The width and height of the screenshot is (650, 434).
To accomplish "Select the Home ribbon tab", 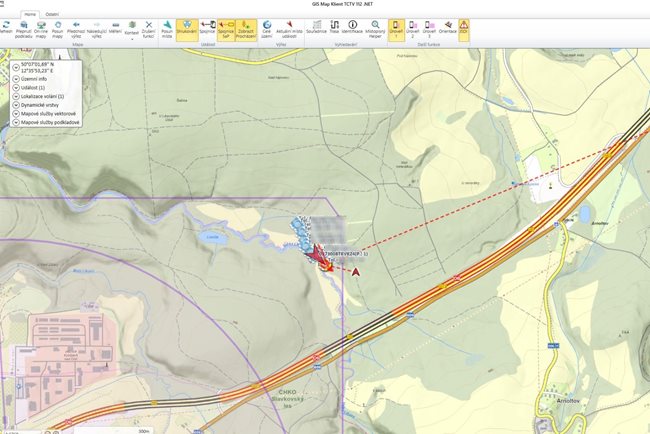I will tap(30, 14).
